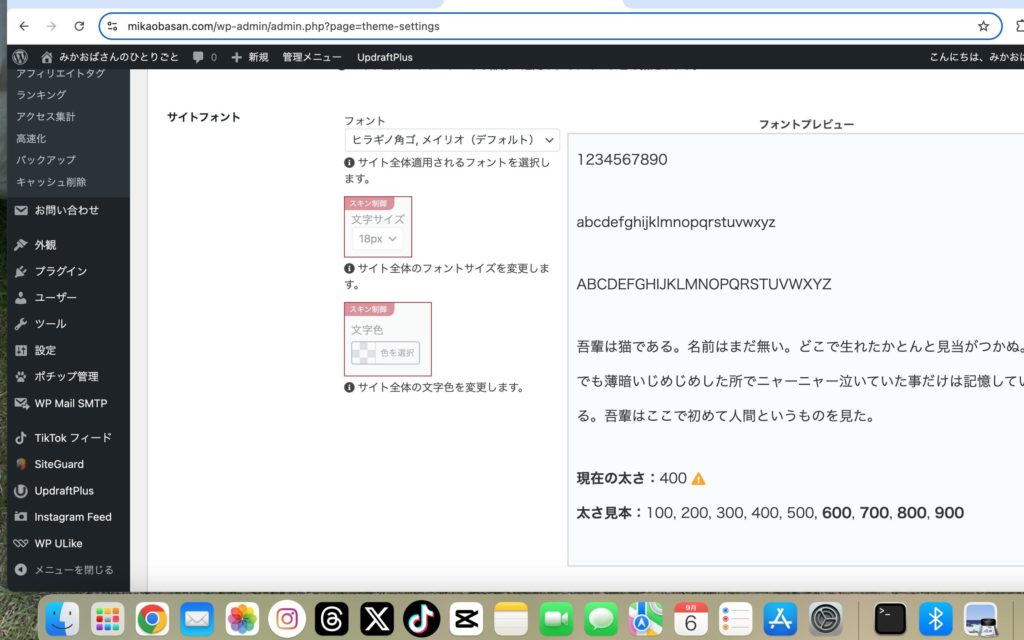Expand the フォント dropdown selector
The height and width of the screenshot is (640, 1024).
pos(451,140)
